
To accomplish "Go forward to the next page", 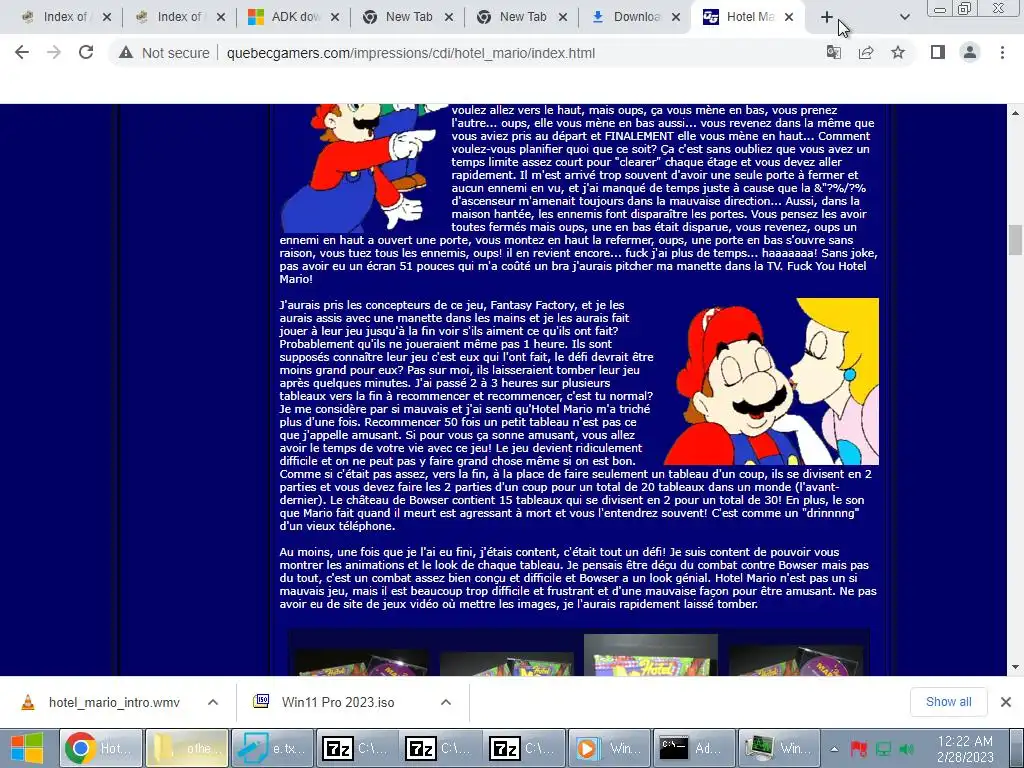I will [54, 52].
